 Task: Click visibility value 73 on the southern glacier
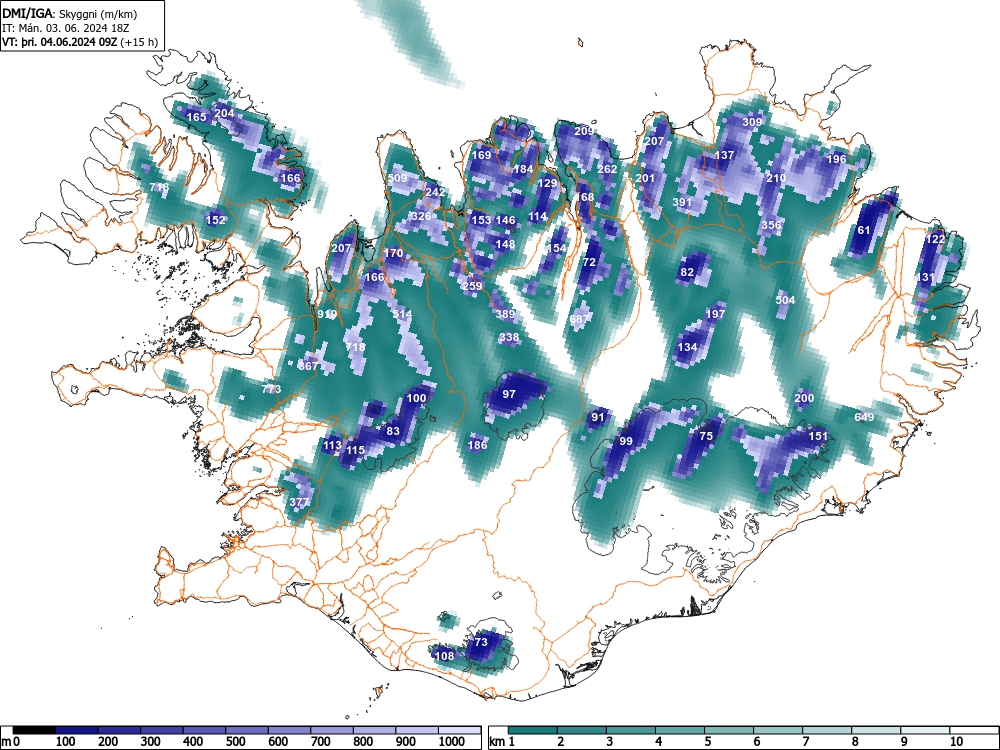tap(481, 642)
